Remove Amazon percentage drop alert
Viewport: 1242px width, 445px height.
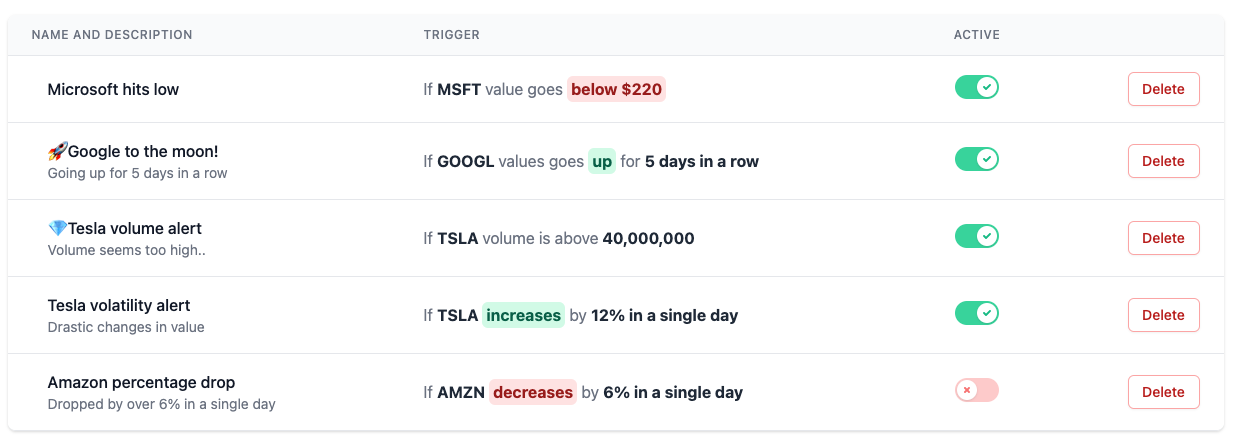tap(1163, 392)
